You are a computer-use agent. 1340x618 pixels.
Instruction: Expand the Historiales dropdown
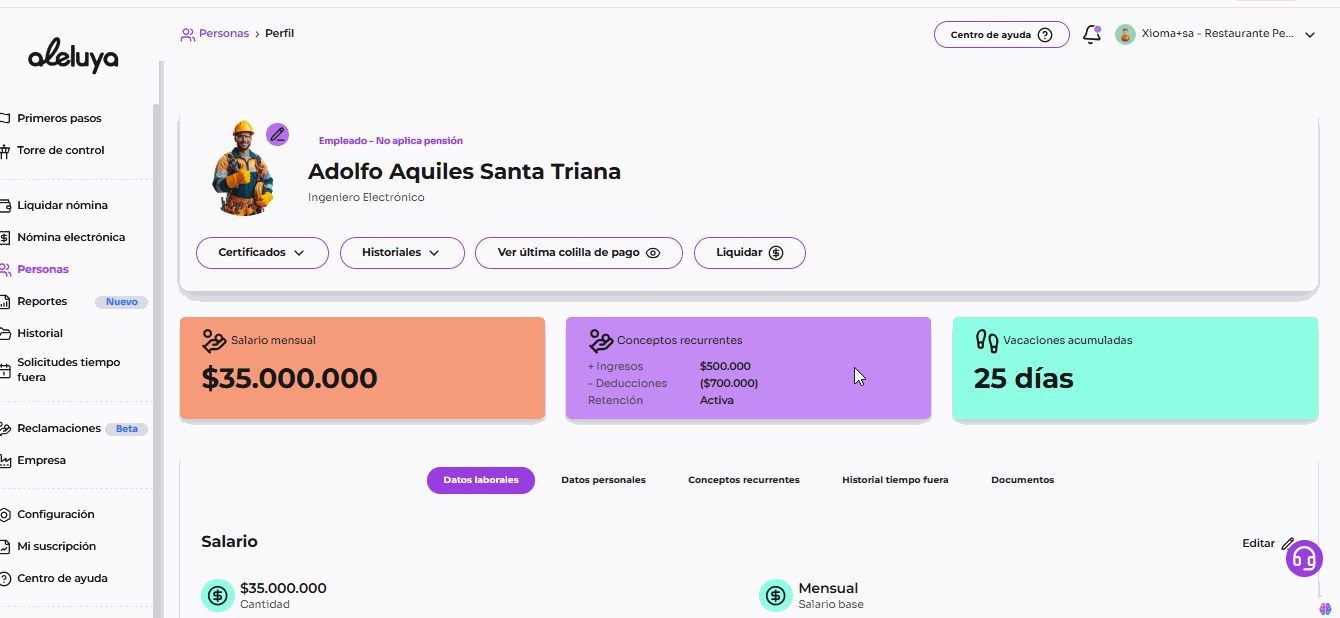coord(402,253)
